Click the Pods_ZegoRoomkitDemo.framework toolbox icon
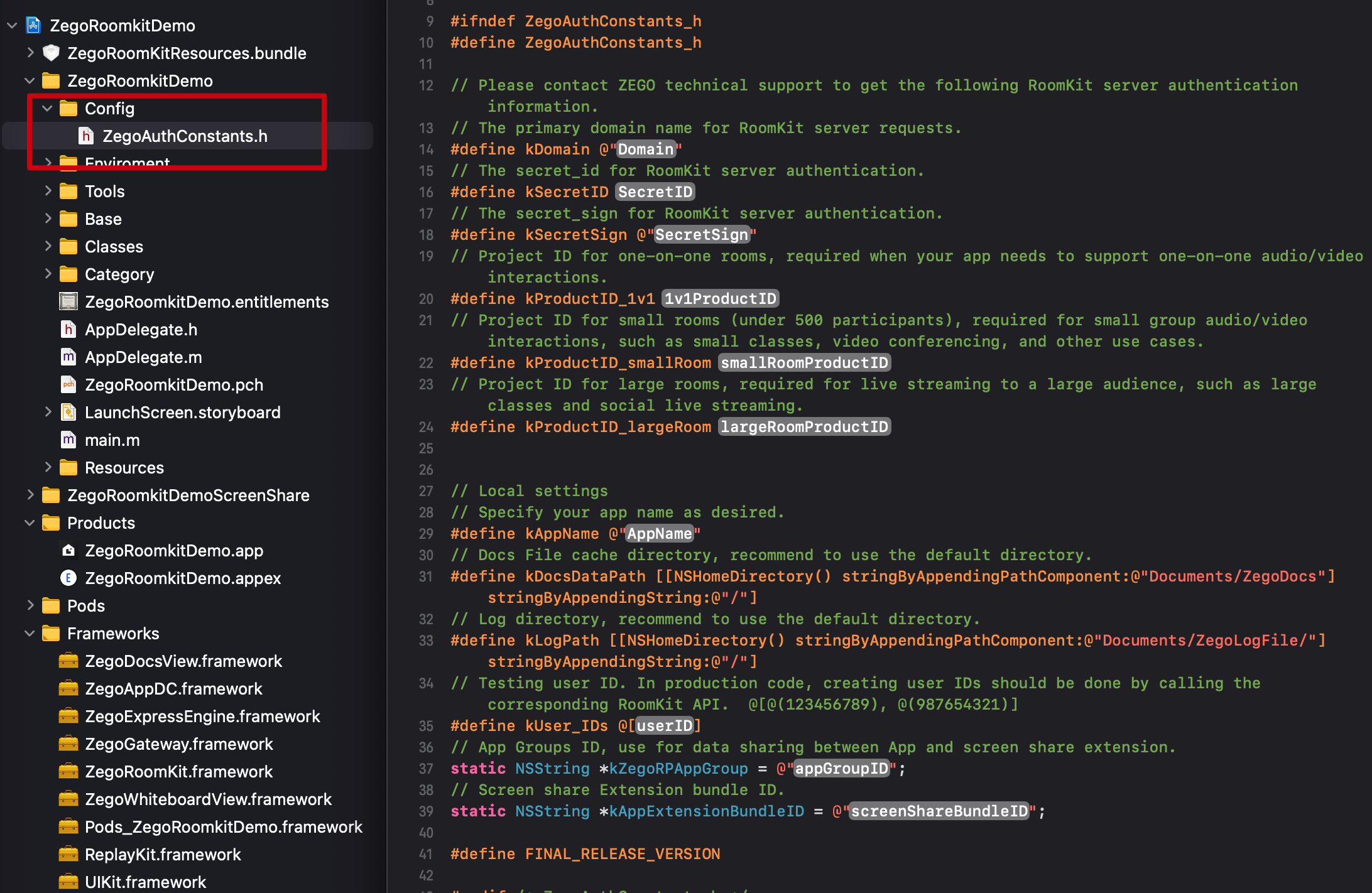Image resolution: width=1372 pixels, height=893 pixels. pos(68,827)
